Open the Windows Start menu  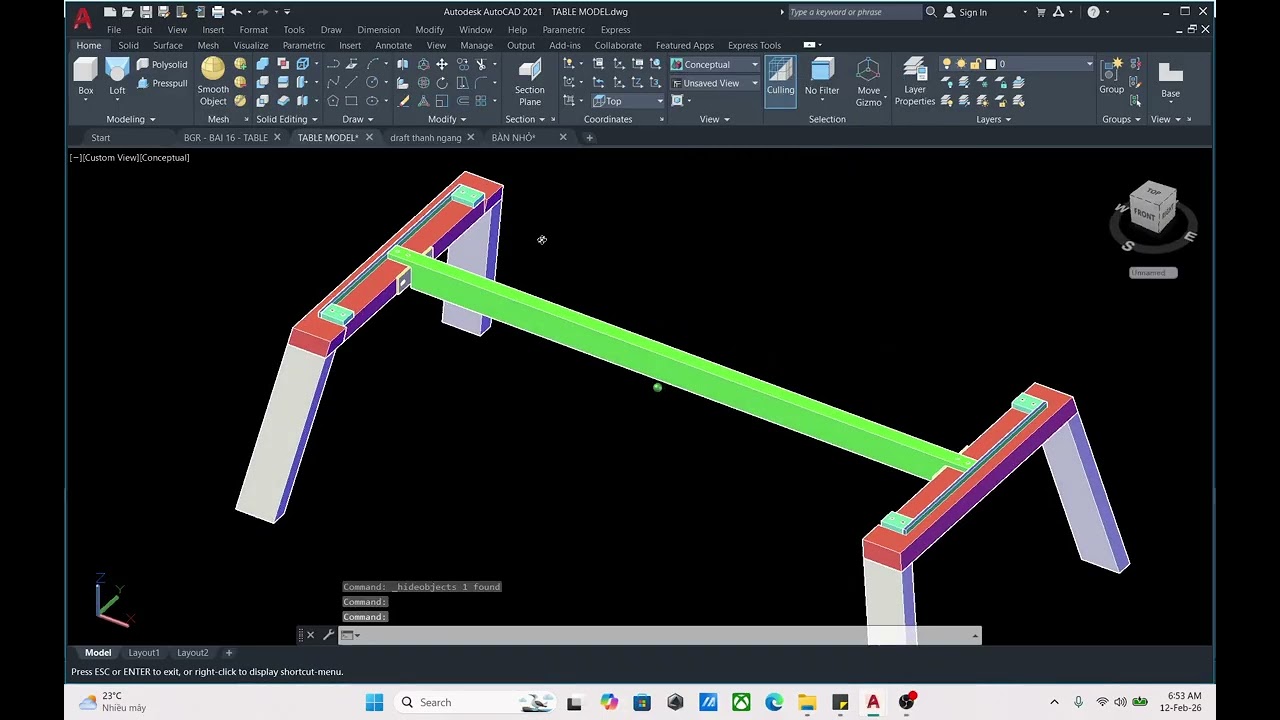(374, 702)
